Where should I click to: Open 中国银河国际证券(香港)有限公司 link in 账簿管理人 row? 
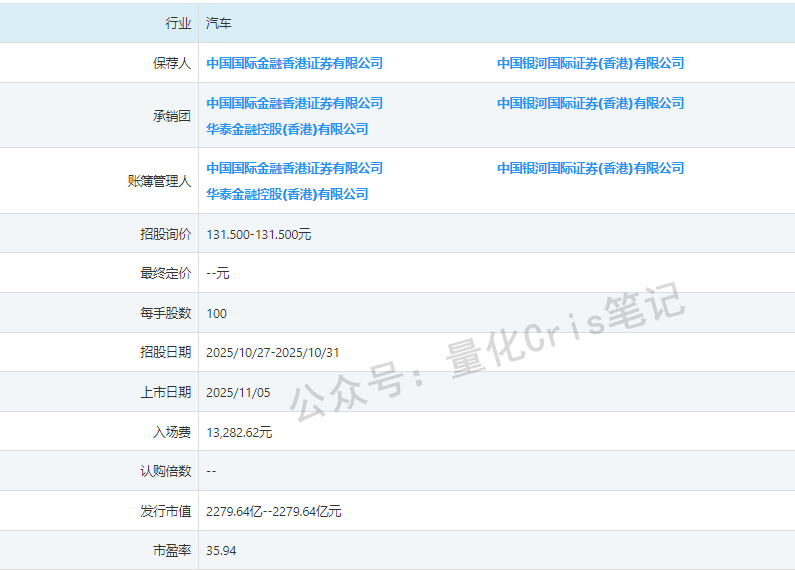click(591, 168)
